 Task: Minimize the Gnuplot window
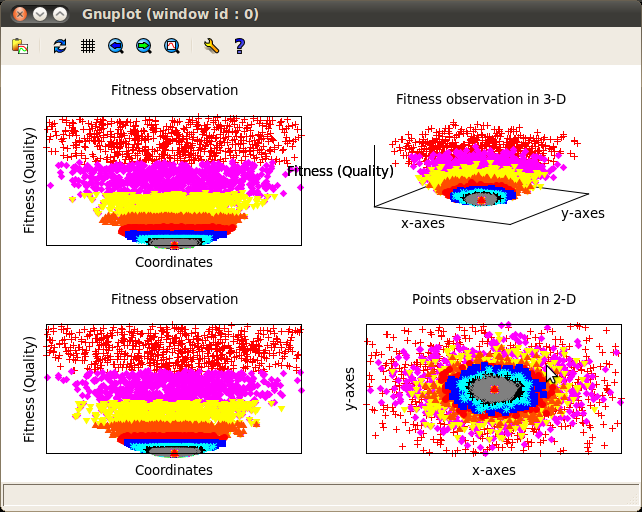(40, 14)
